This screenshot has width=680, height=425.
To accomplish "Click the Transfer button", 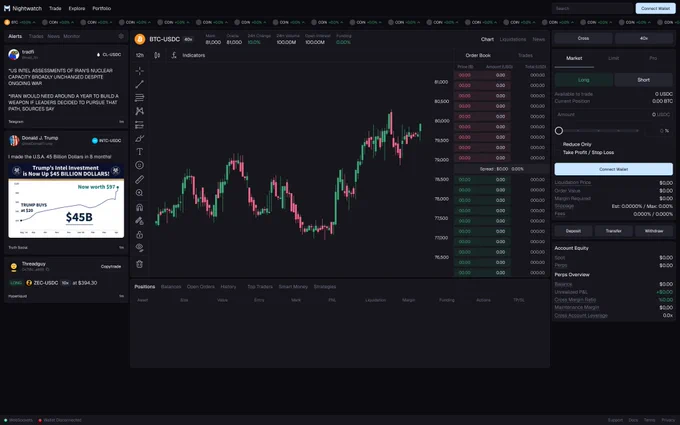I will click(613, 231).
